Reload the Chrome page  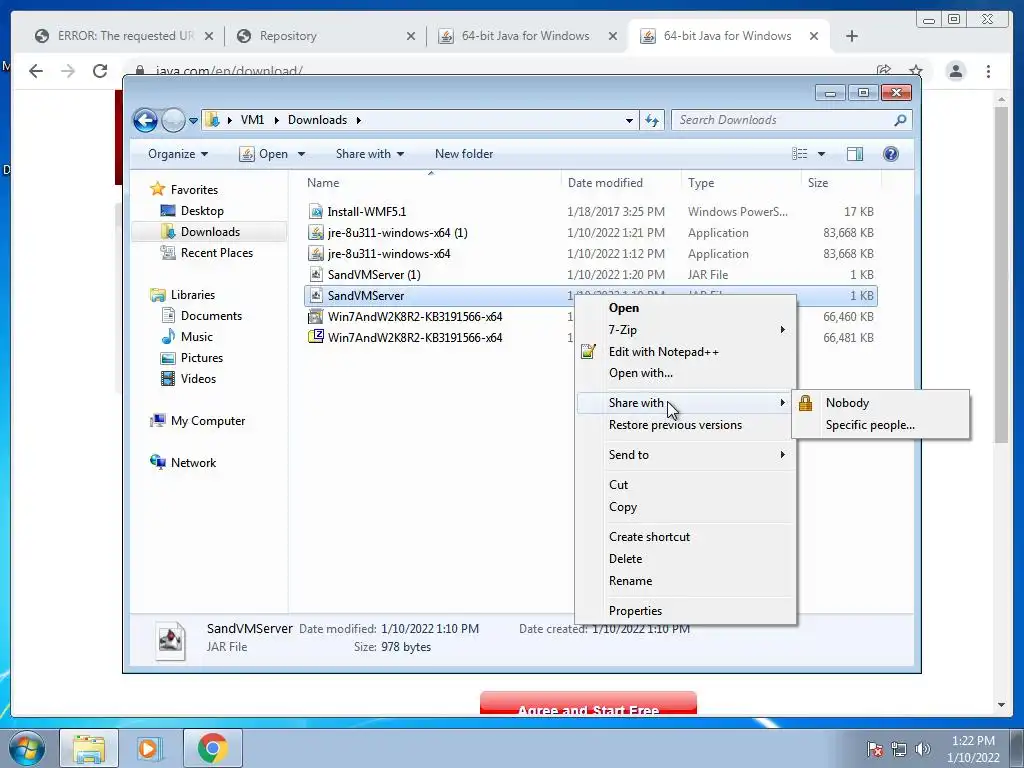point(99,71)
